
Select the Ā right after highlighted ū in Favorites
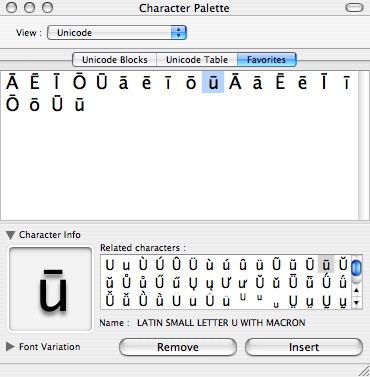click(x=235, y=82)
